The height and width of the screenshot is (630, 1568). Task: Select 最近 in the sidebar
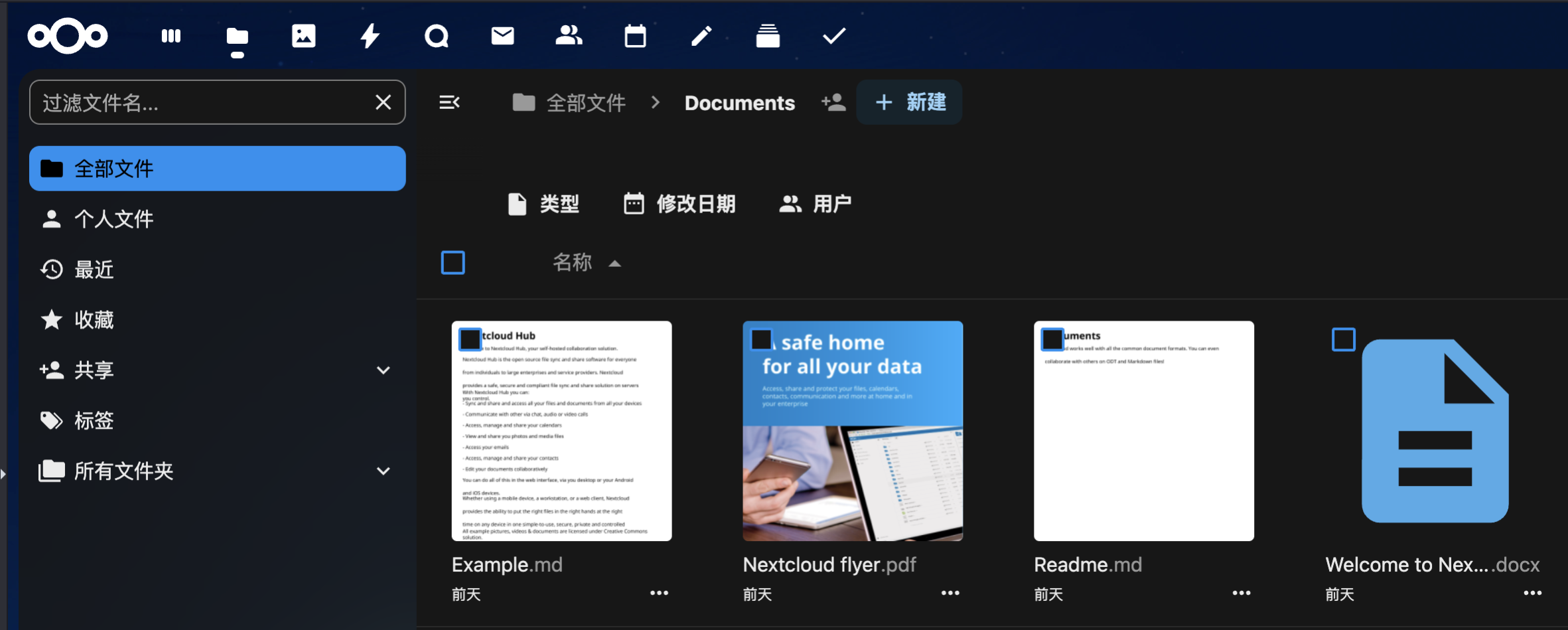94,270
